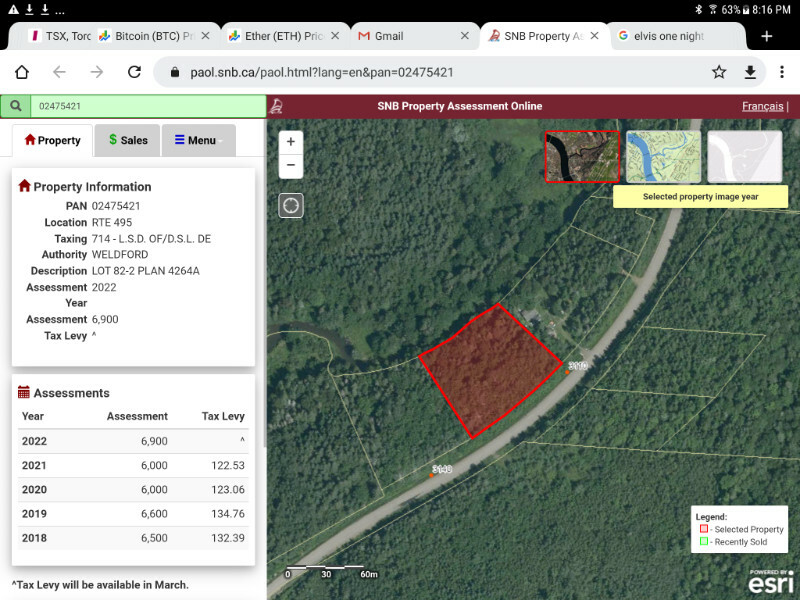This screenshot has height=600, width=800.
Task: Click the PAN search input field
Action: pyautogui.click(x=148, y=106)
